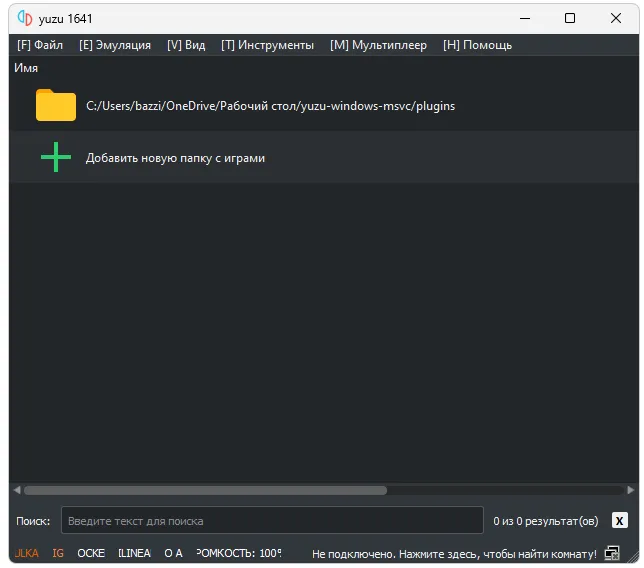Click the yuzu logo in title bar
644x568 pixels.
[x=25, y=18]
